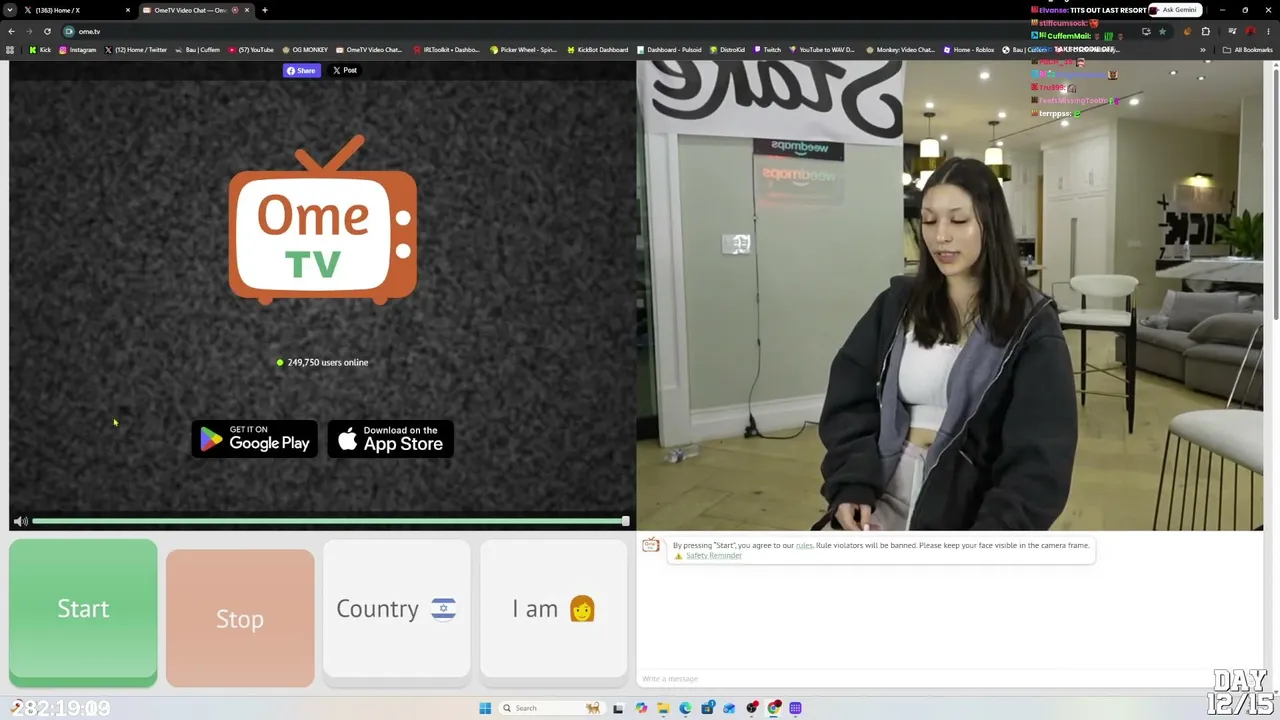The image size is (1280, 720).
Task: Open the Windows Start menu
Action: (485, 708)
